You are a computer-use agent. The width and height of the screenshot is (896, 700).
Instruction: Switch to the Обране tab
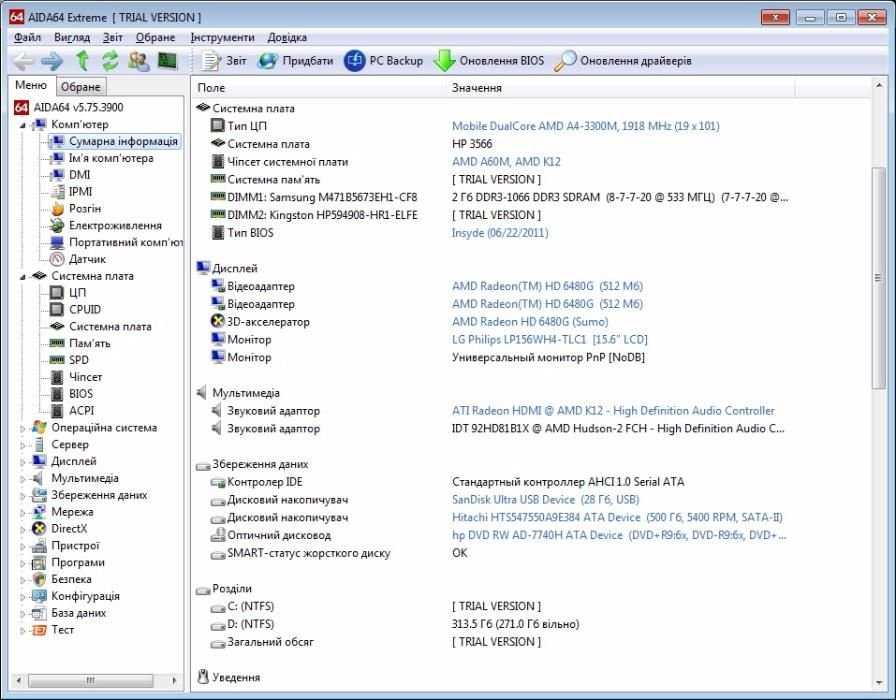point(81,87)
